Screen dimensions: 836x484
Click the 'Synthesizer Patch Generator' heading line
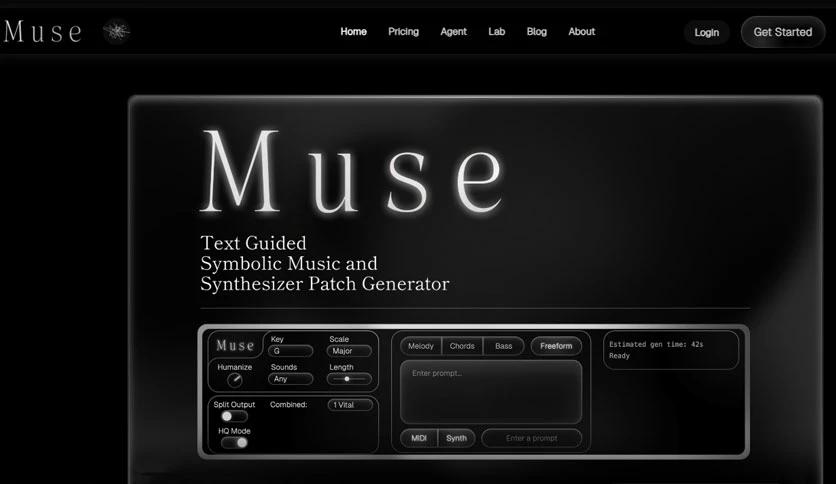click(325, 284)
